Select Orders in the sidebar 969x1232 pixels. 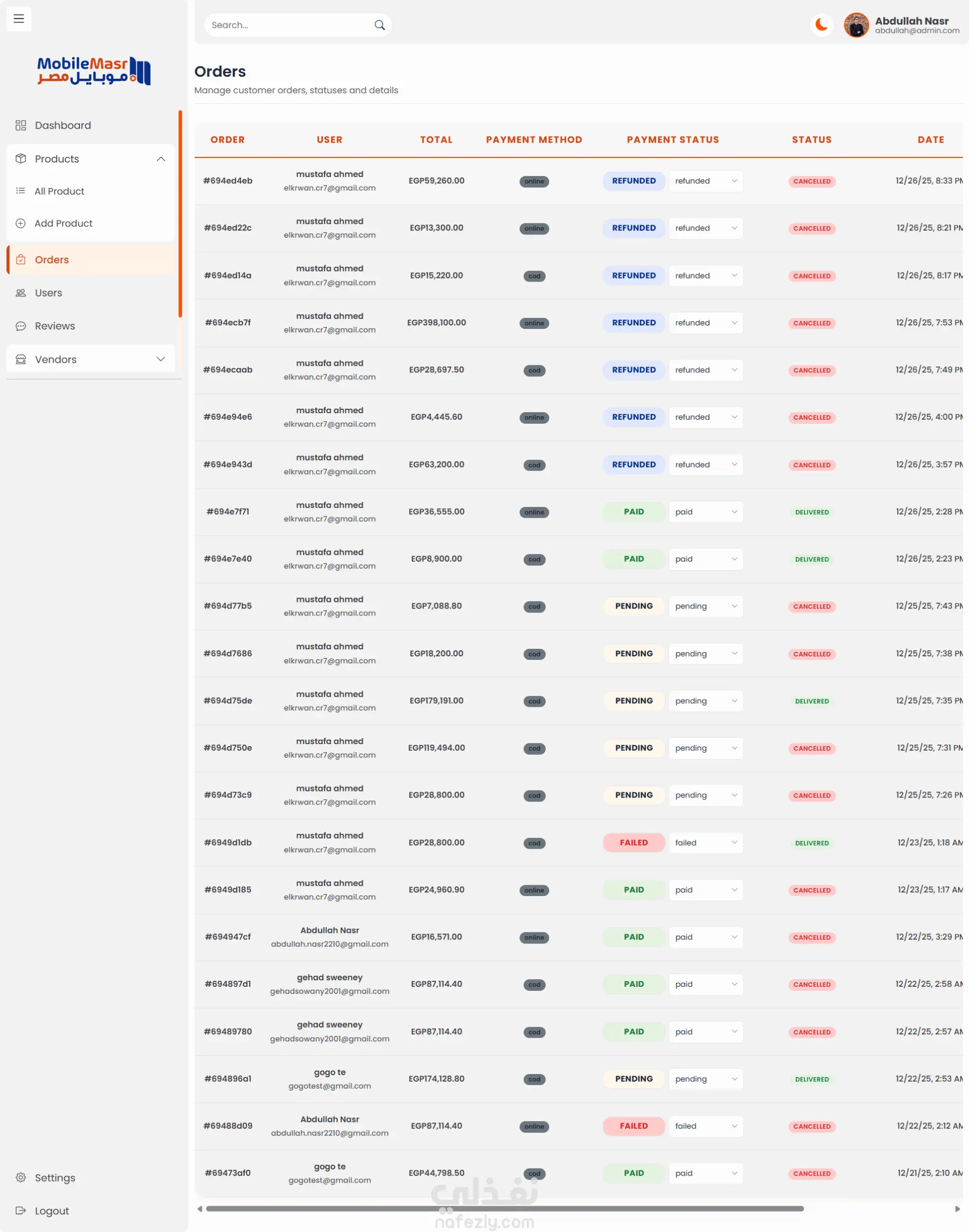point(51,260)
